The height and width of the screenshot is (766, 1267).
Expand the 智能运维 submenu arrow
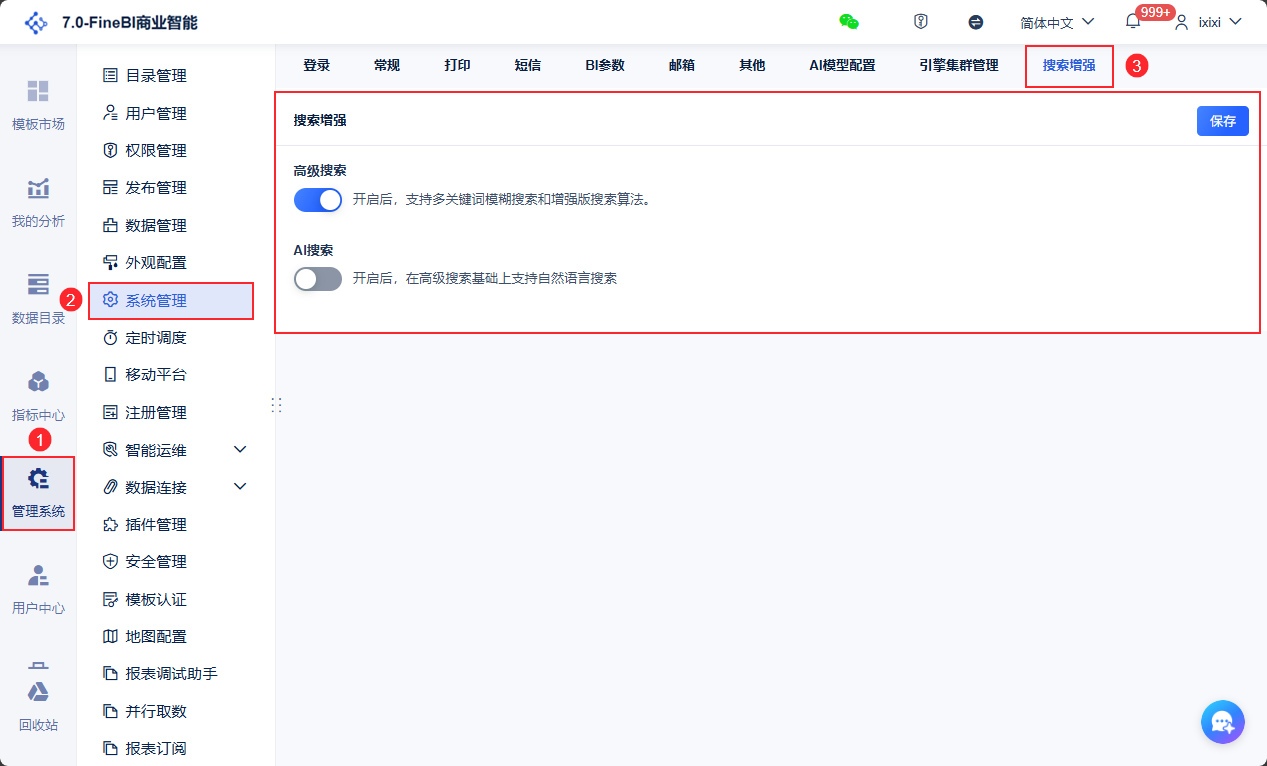[x=240, y=450]
